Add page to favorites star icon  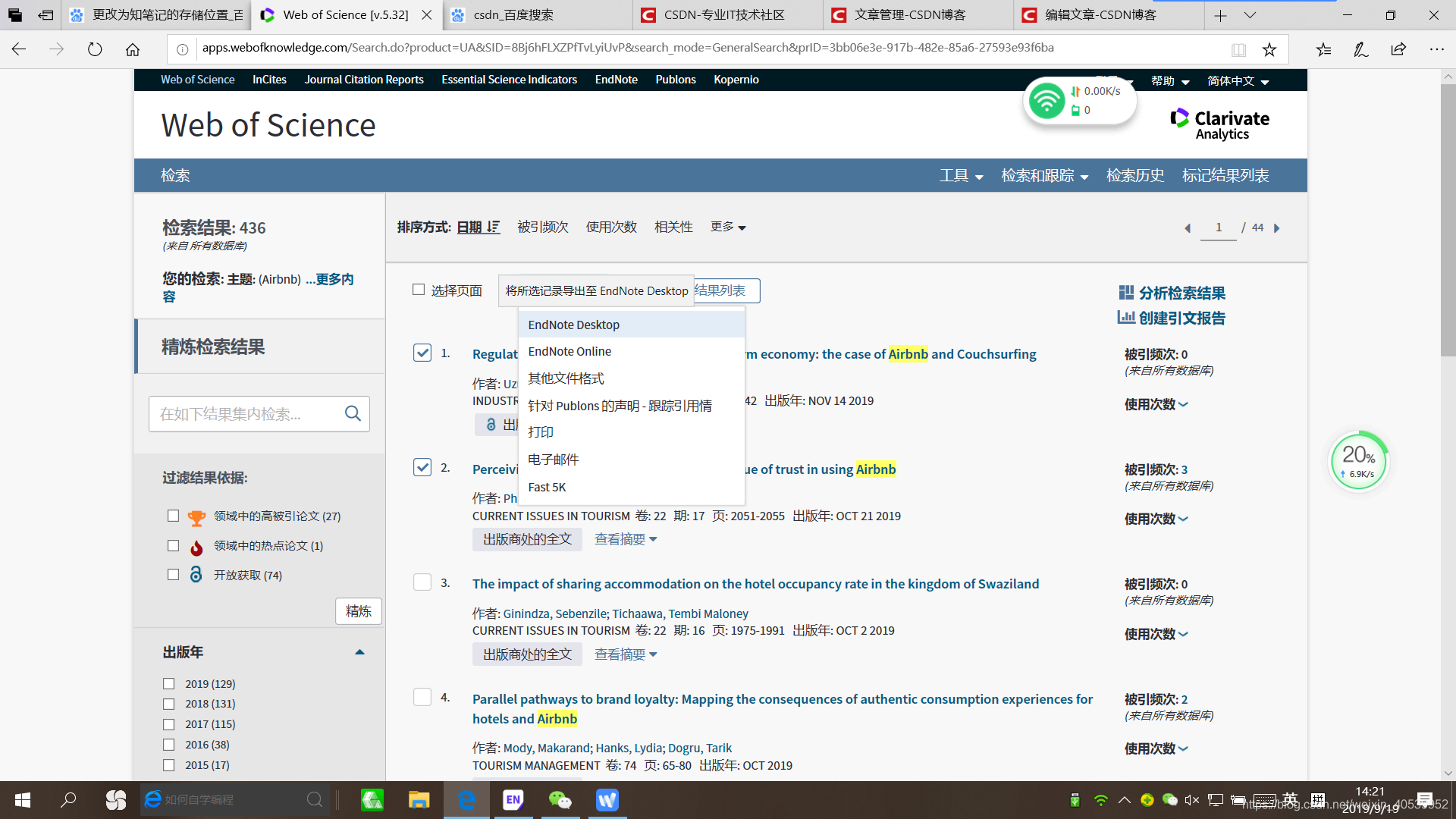click(1269, 49)
